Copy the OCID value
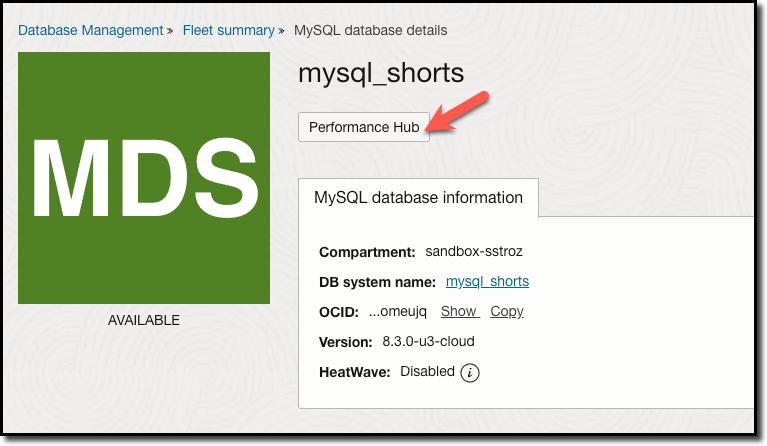767x446 pixels. coord(507,312)
